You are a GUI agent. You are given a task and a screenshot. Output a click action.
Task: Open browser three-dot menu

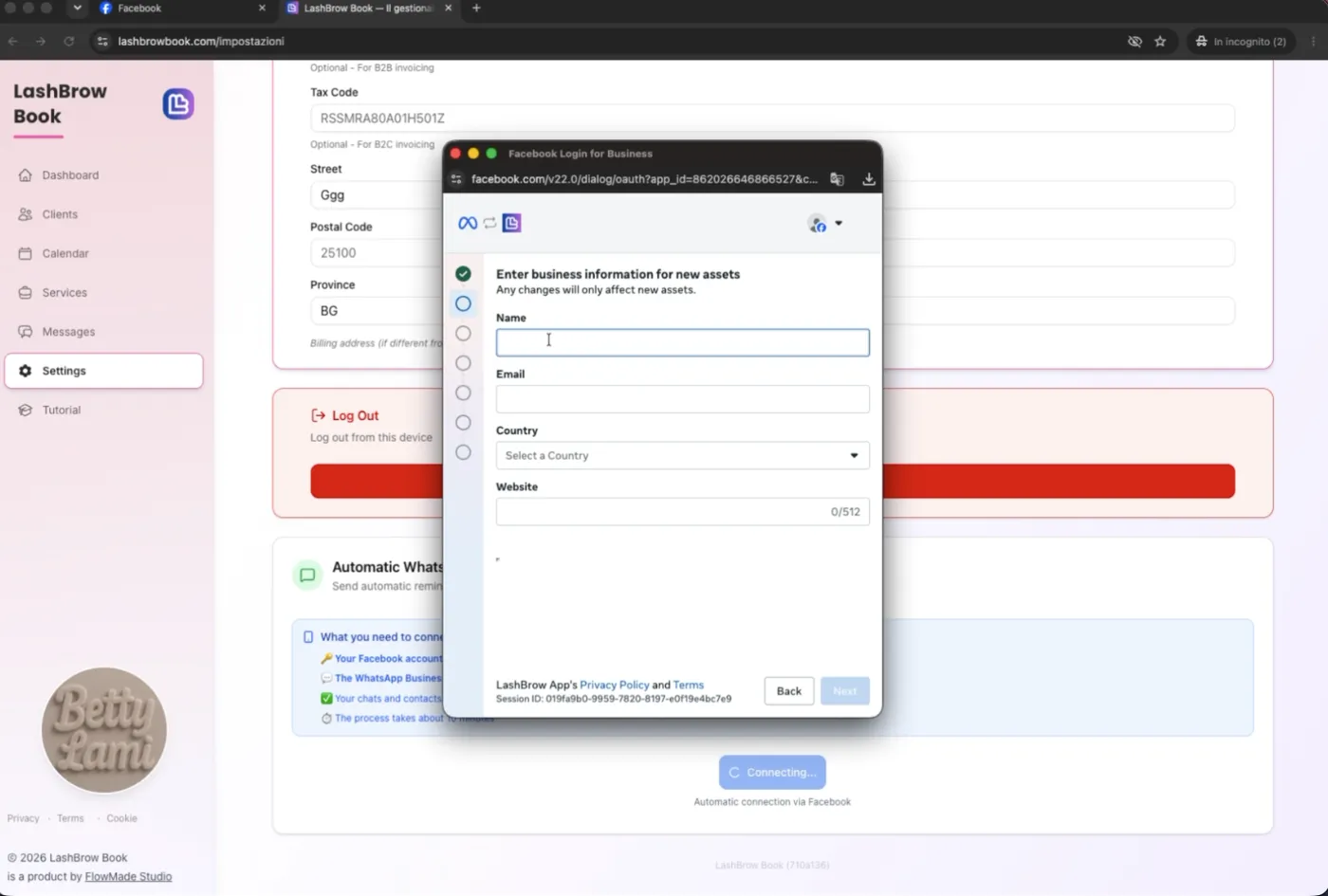(x=1314, y=42)
